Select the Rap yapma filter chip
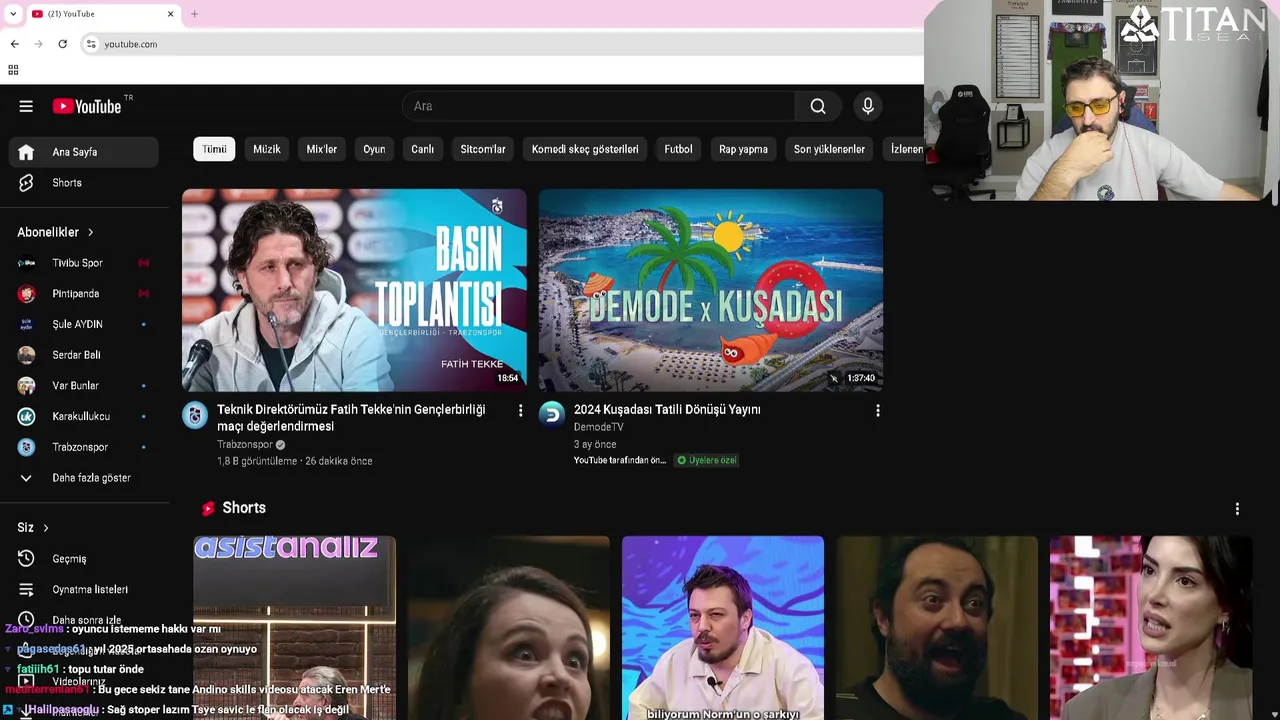 [x=743, y=149]
